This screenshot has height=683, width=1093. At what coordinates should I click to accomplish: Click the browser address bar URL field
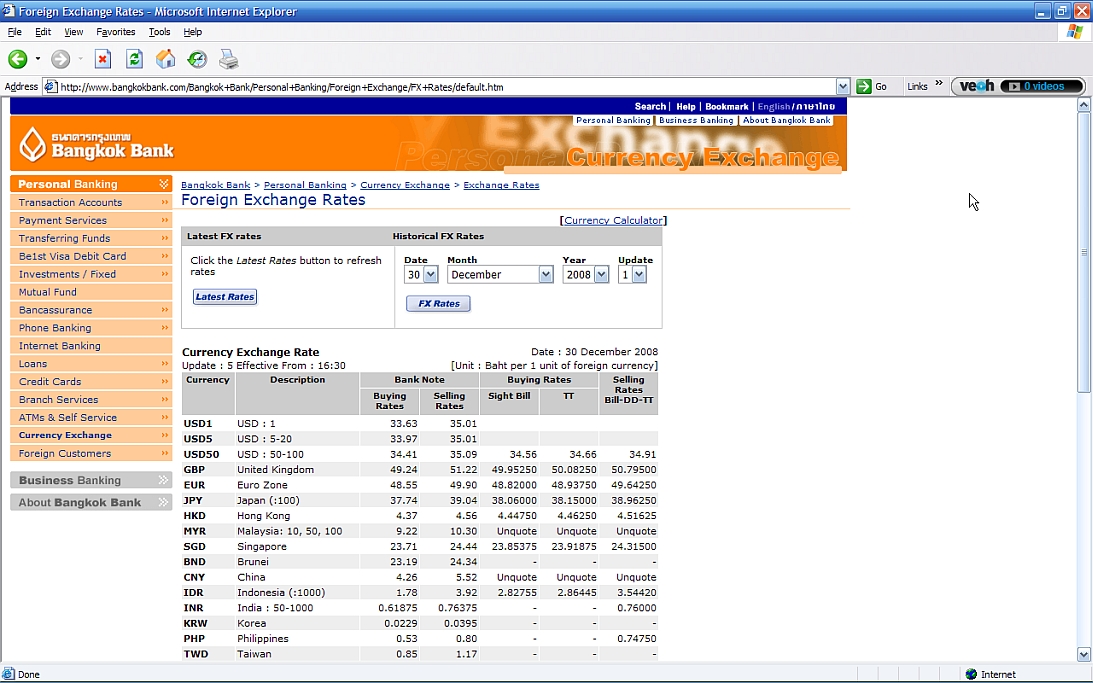446,87
